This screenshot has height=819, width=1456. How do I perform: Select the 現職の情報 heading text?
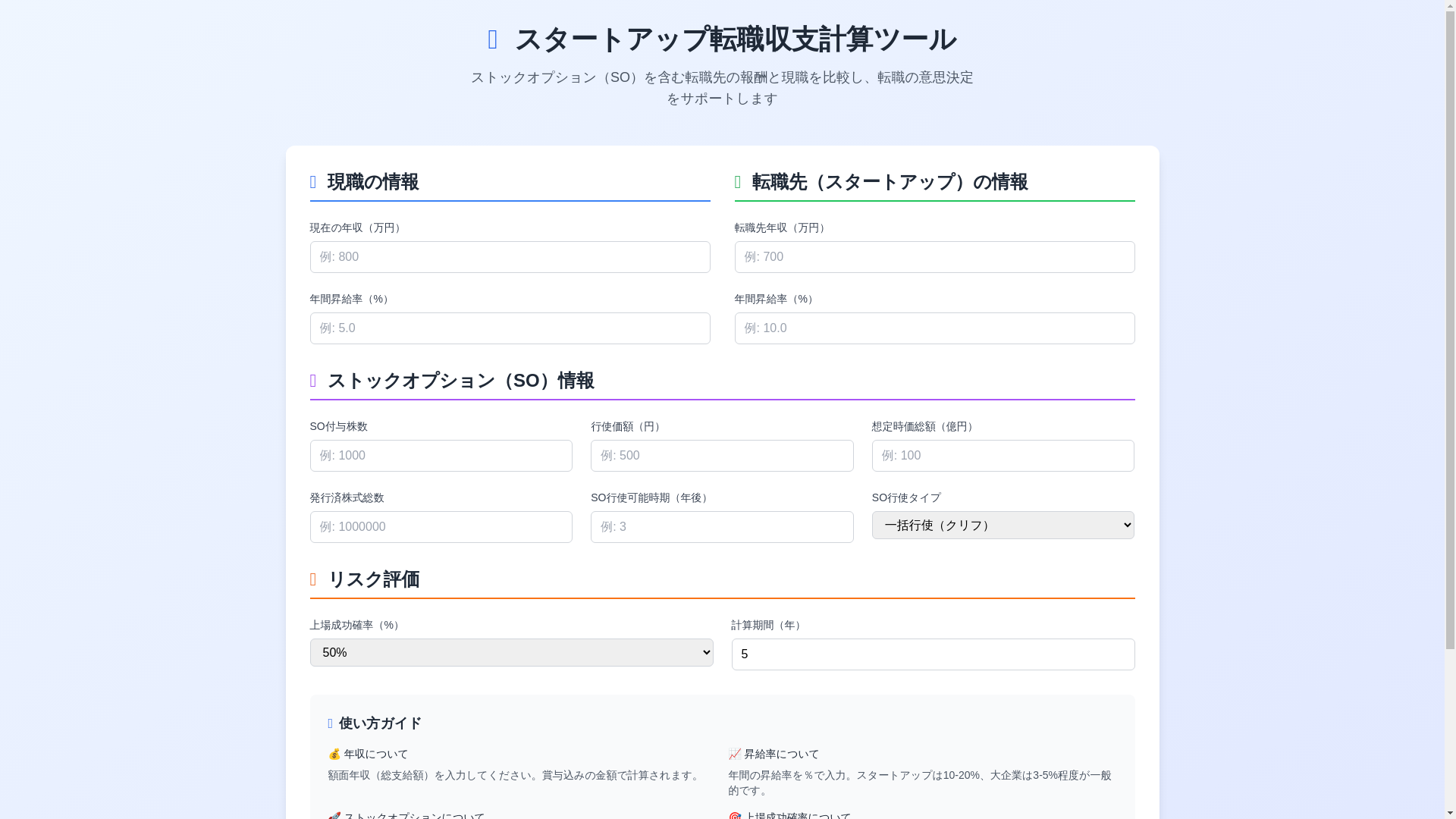(372, 182)
